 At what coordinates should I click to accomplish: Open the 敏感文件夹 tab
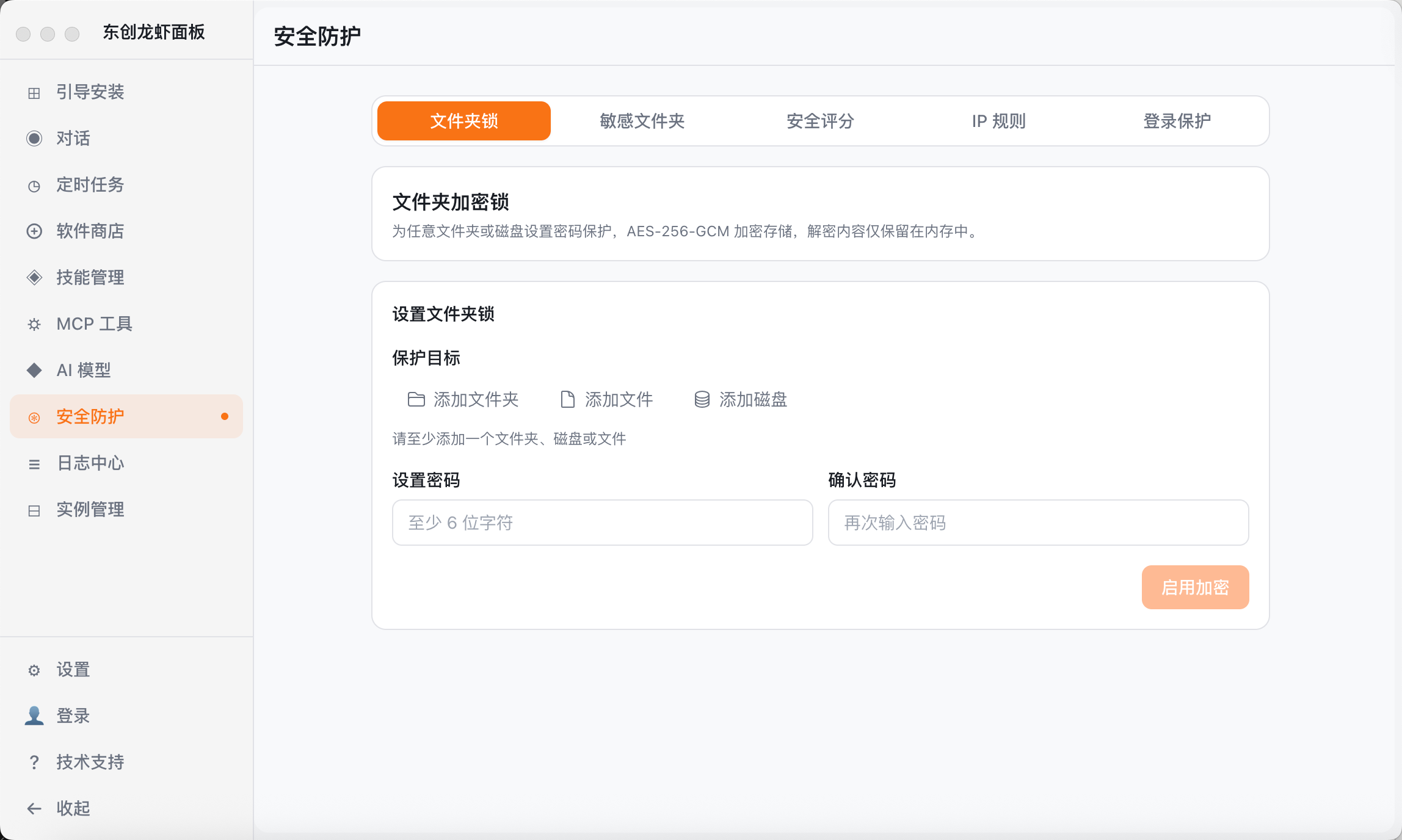pos(642,121)
